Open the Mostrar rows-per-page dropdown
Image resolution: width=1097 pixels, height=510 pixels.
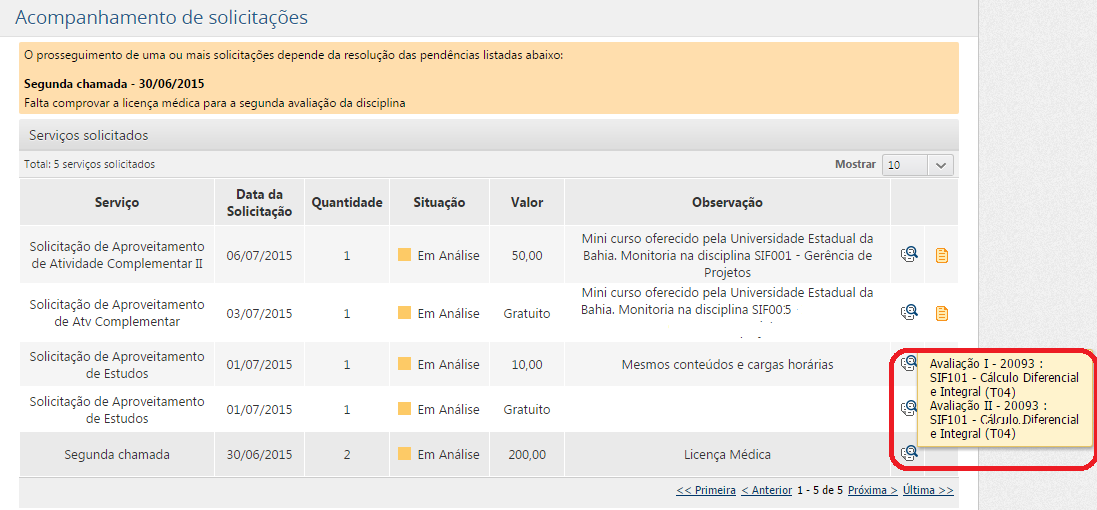[x=918, y=165]
